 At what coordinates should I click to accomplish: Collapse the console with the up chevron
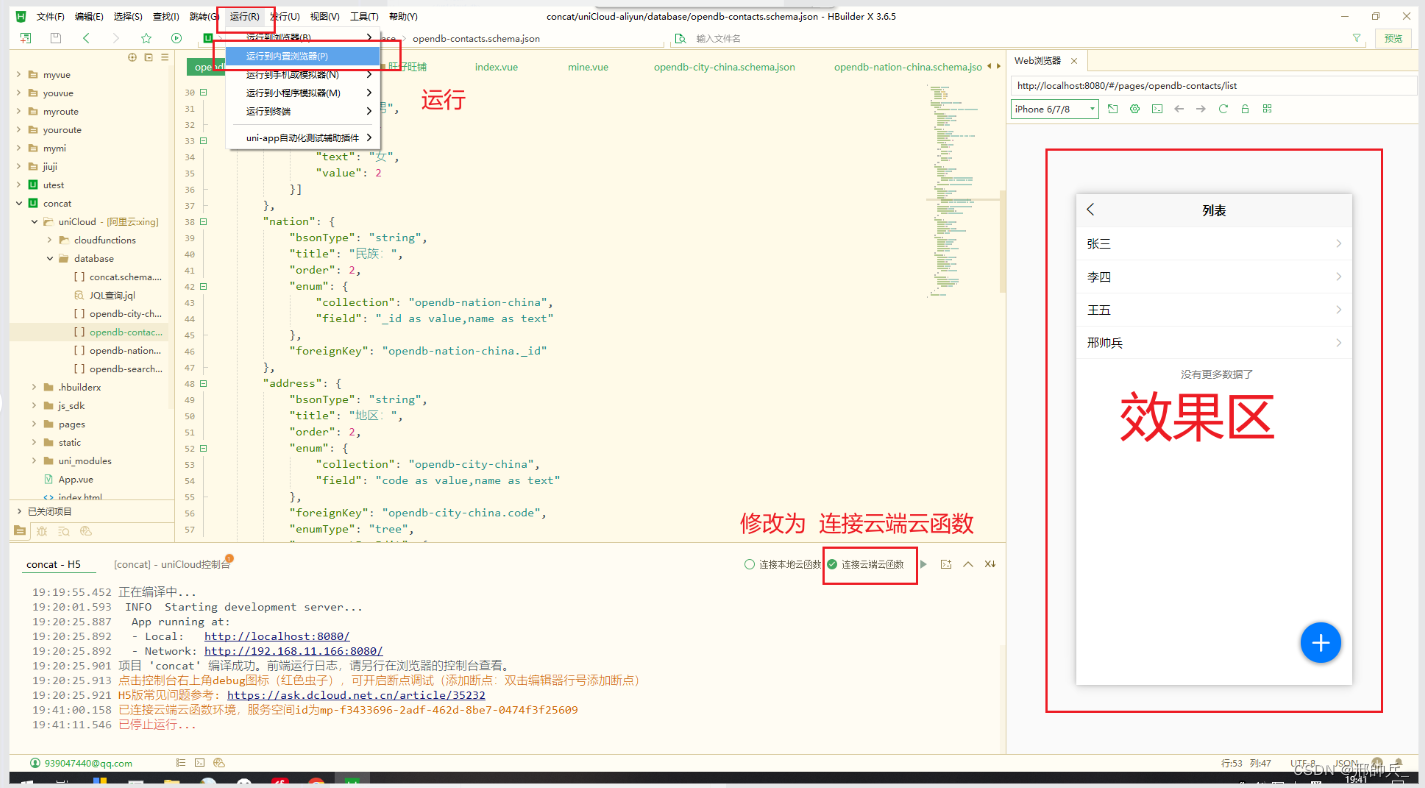coord(968,564)
